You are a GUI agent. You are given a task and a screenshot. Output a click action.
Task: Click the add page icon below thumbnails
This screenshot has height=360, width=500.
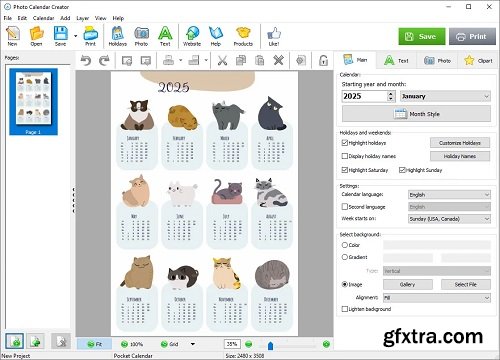click(14, 341)
